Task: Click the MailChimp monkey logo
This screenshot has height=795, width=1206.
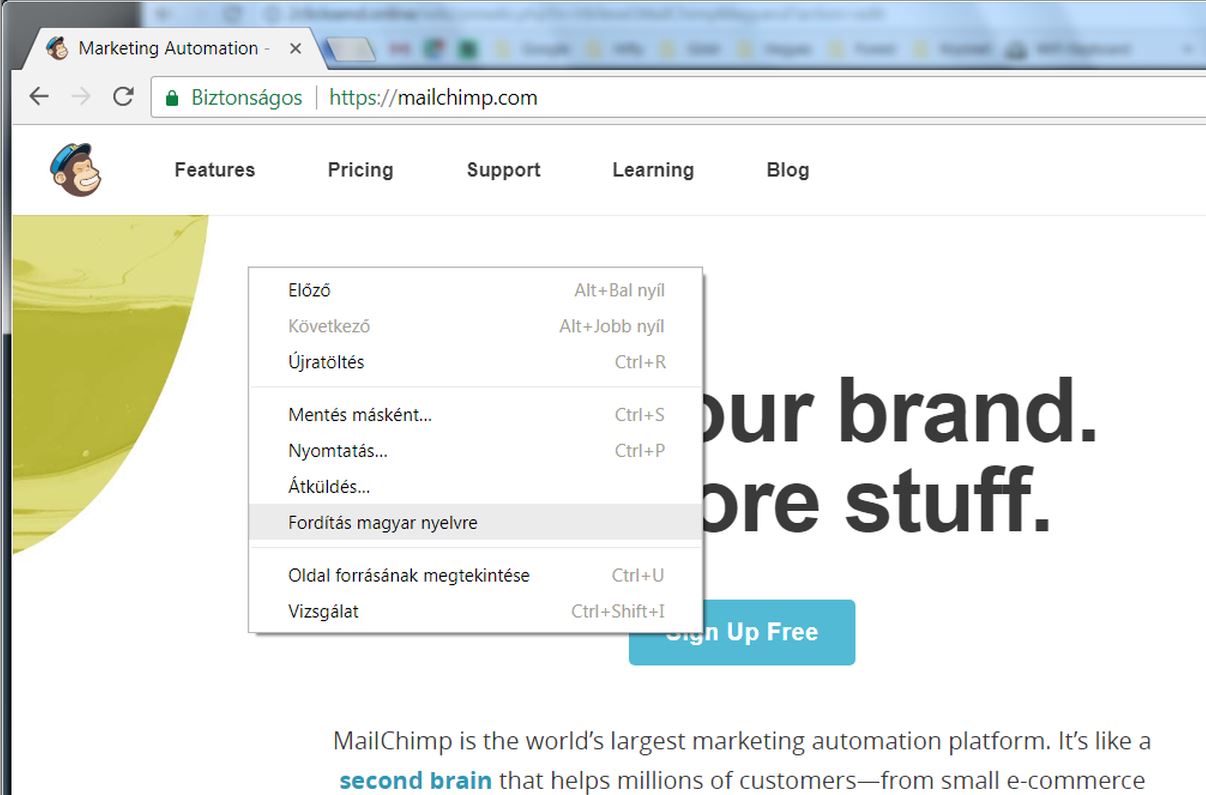Action: point(76,170)
